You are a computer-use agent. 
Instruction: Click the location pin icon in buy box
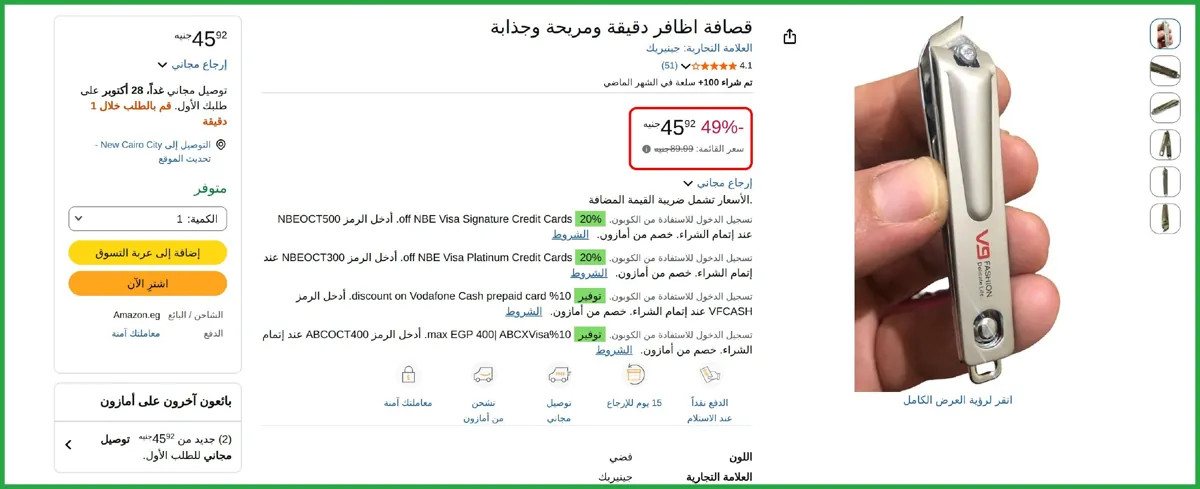click(x=221, y=145)
